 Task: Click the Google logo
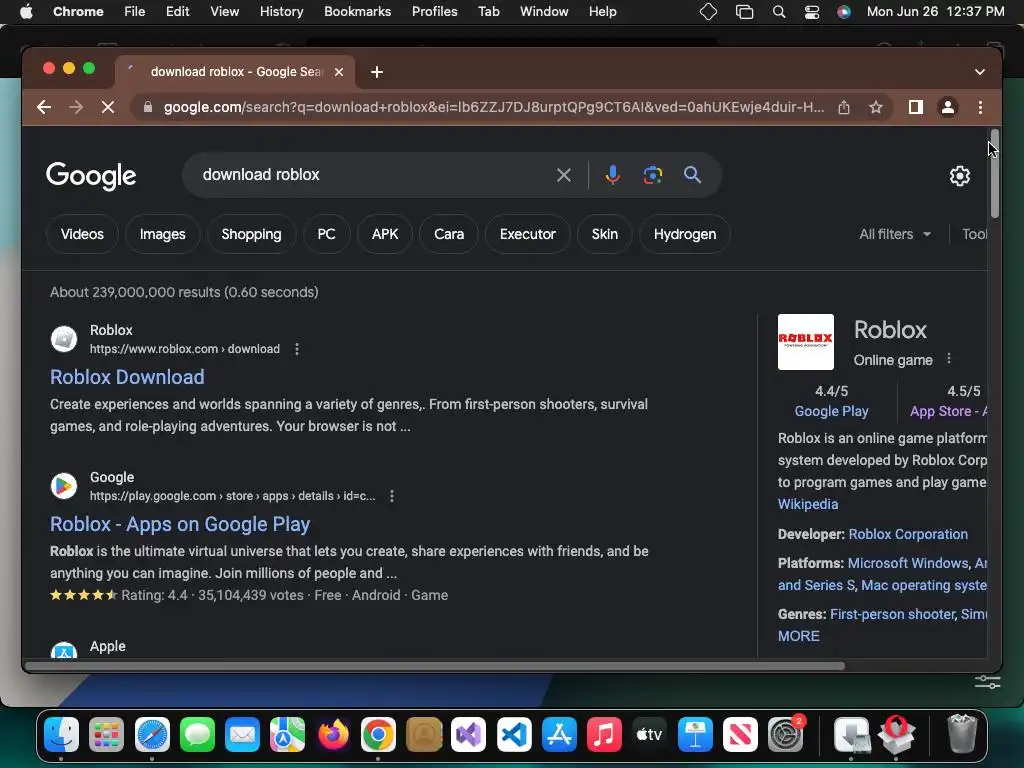click(x=91, y=176)
